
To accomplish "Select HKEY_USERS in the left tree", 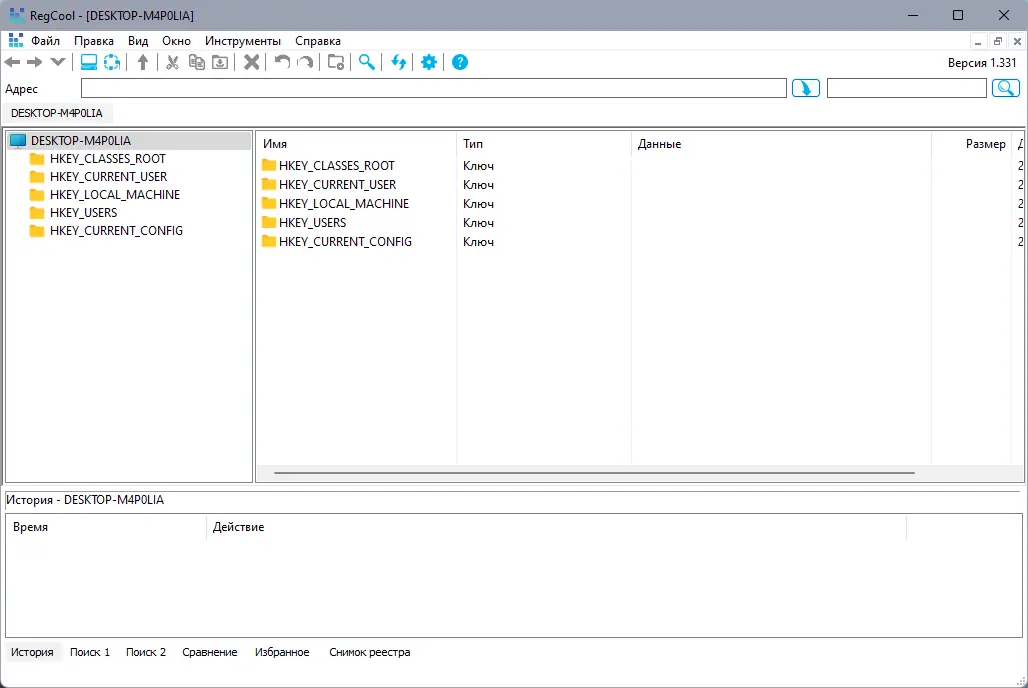I will coord(83,212).
